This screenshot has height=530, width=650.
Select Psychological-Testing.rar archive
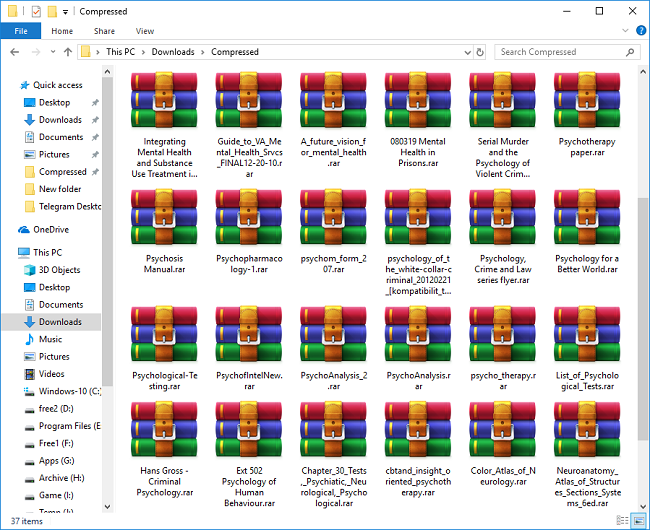point(164,349)
